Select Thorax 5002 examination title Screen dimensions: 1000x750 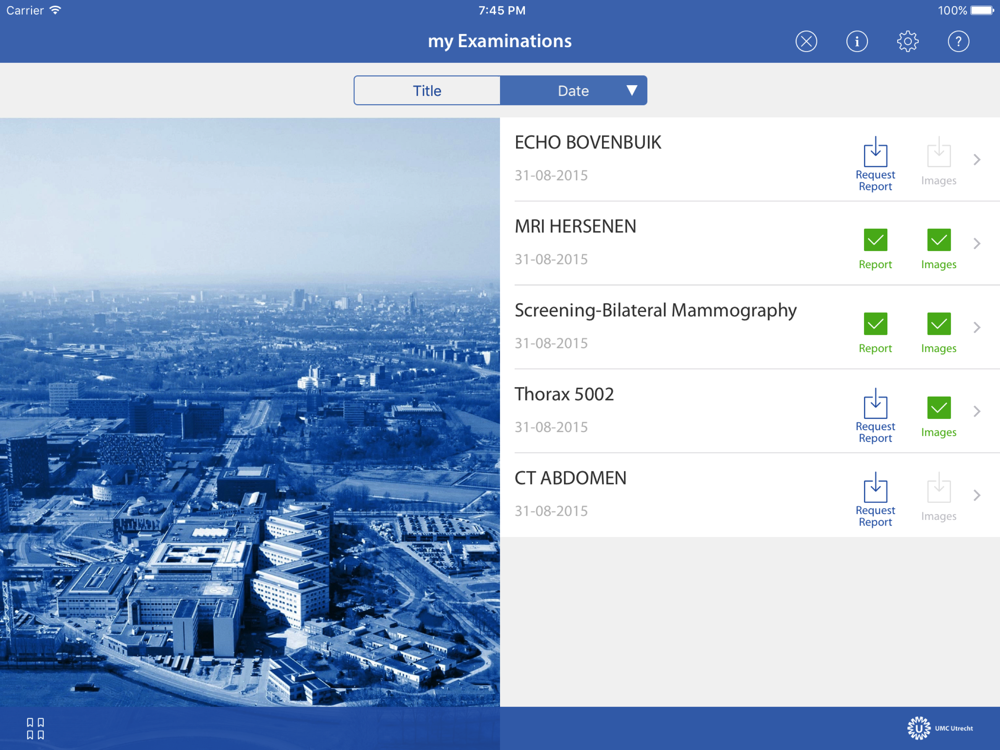[x=564, y=394]
